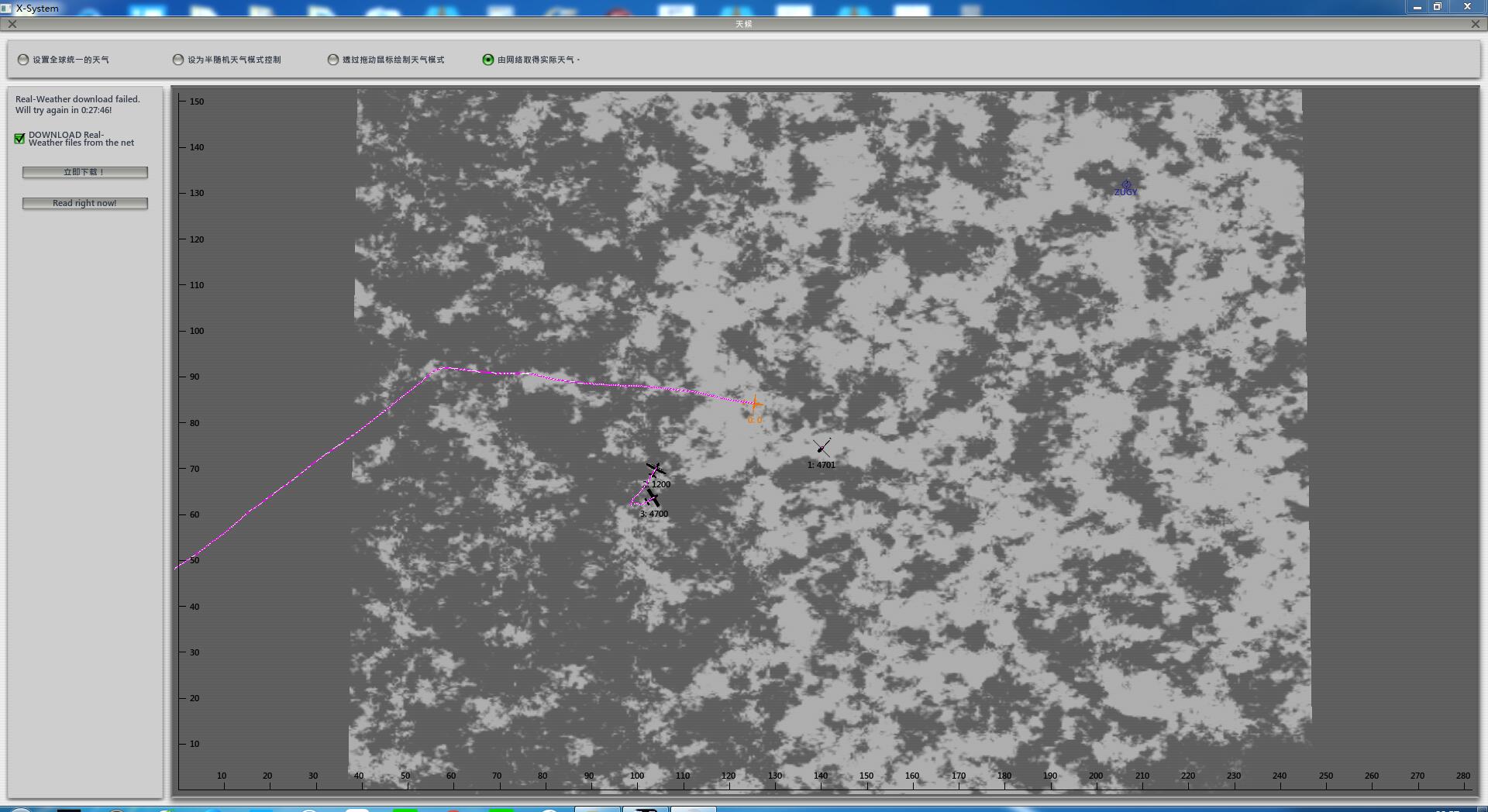Close the 天候 dialog using the left X
This screenshot has height=812, width=1488.
click(12, 24)
